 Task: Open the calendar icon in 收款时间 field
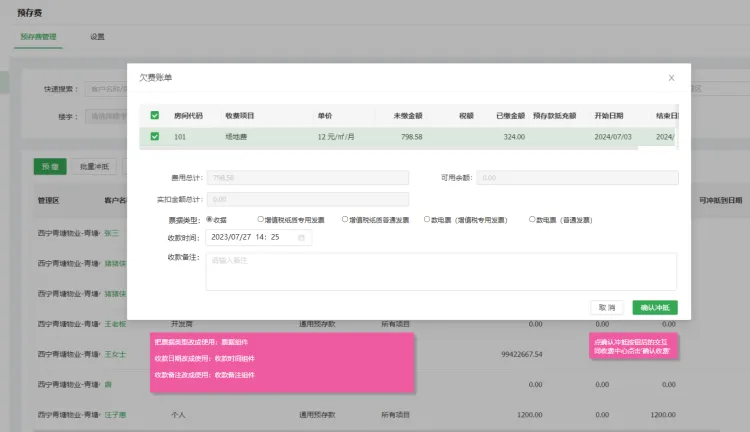click(301, 238)
